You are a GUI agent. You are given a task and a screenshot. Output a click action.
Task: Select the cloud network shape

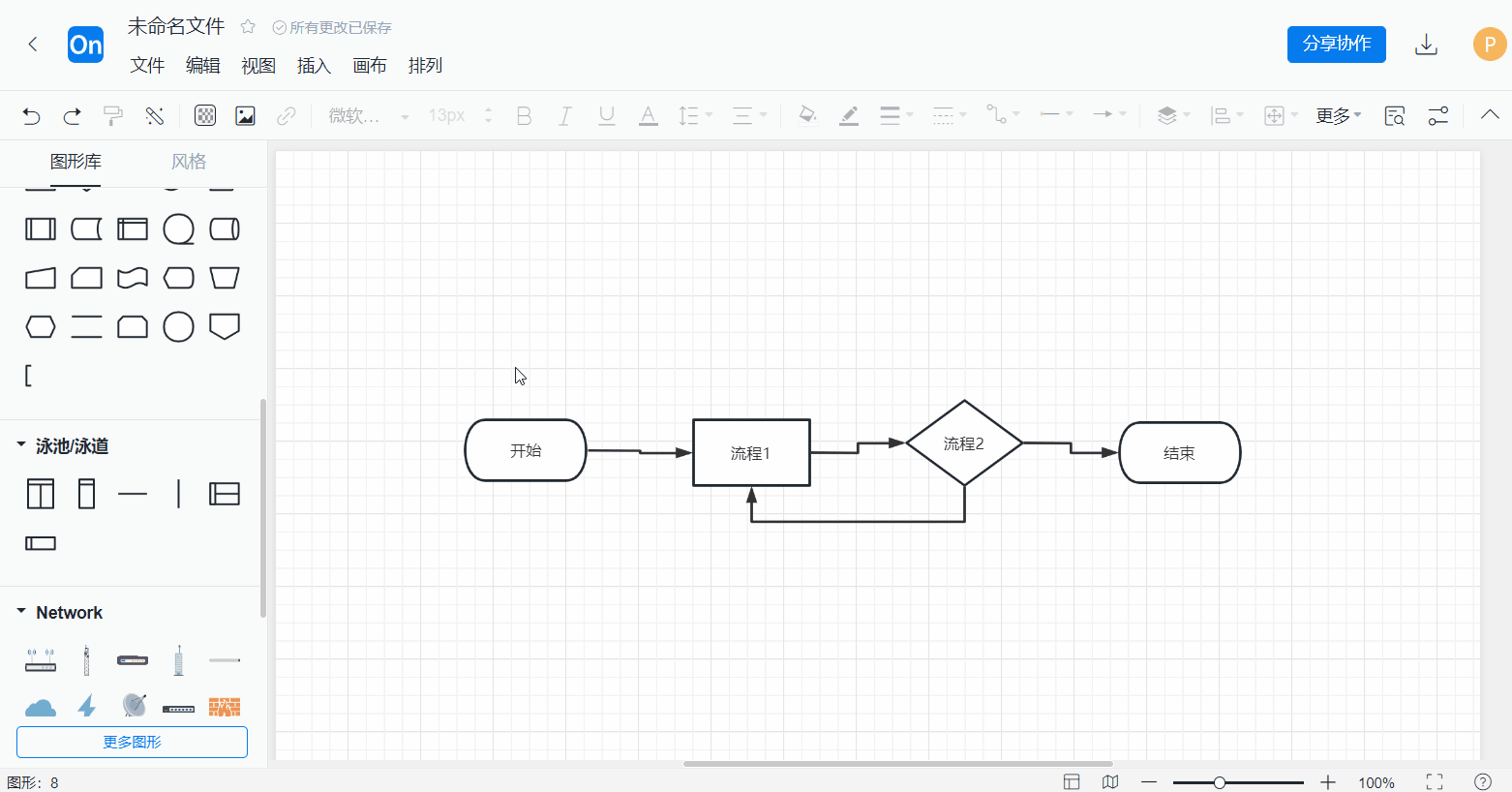pyautogui.click(x=41, y=707)
